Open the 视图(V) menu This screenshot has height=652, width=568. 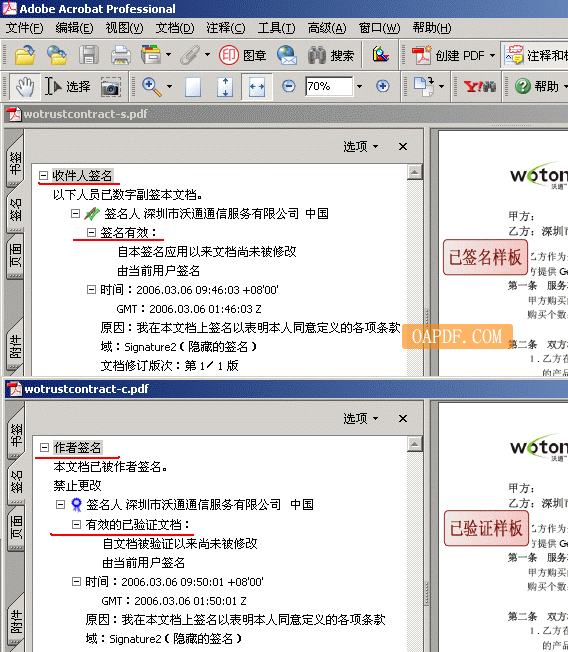[124, 28]
